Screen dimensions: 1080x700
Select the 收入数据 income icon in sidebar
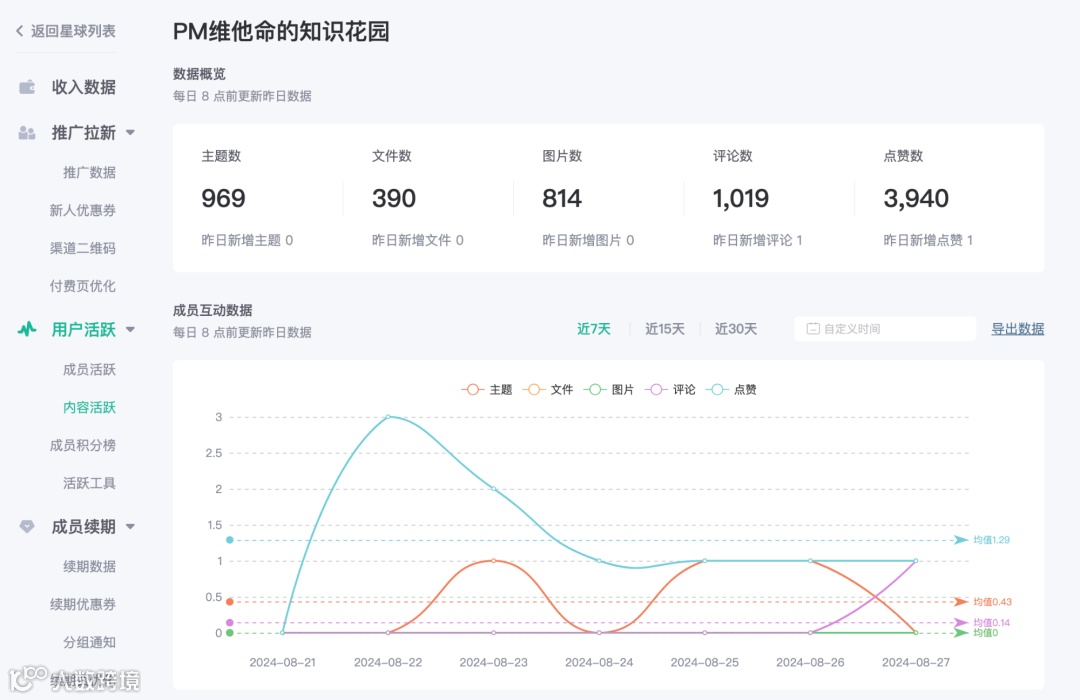[x=27, y=87]
